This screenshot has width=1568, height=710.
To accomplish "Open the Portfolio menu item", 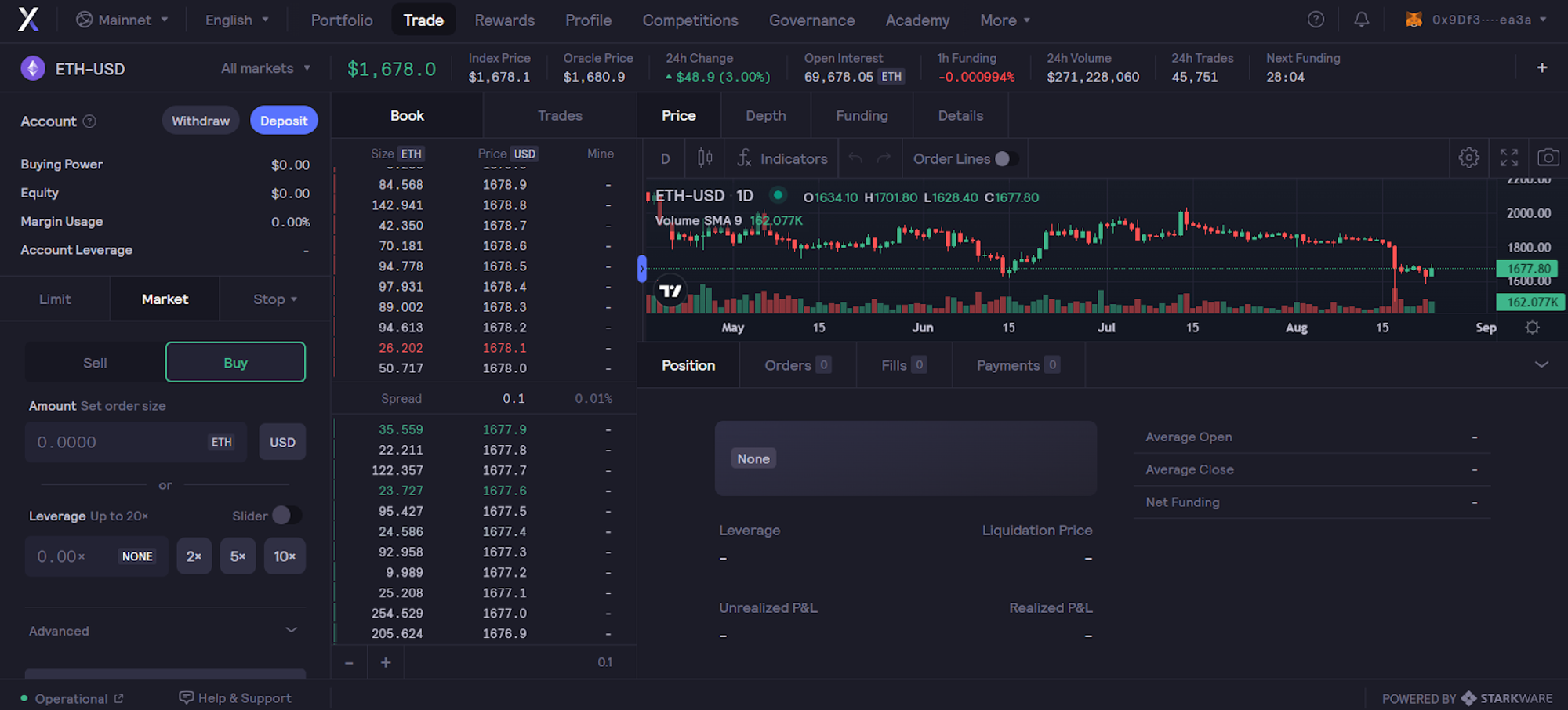I will coord(342,20).
